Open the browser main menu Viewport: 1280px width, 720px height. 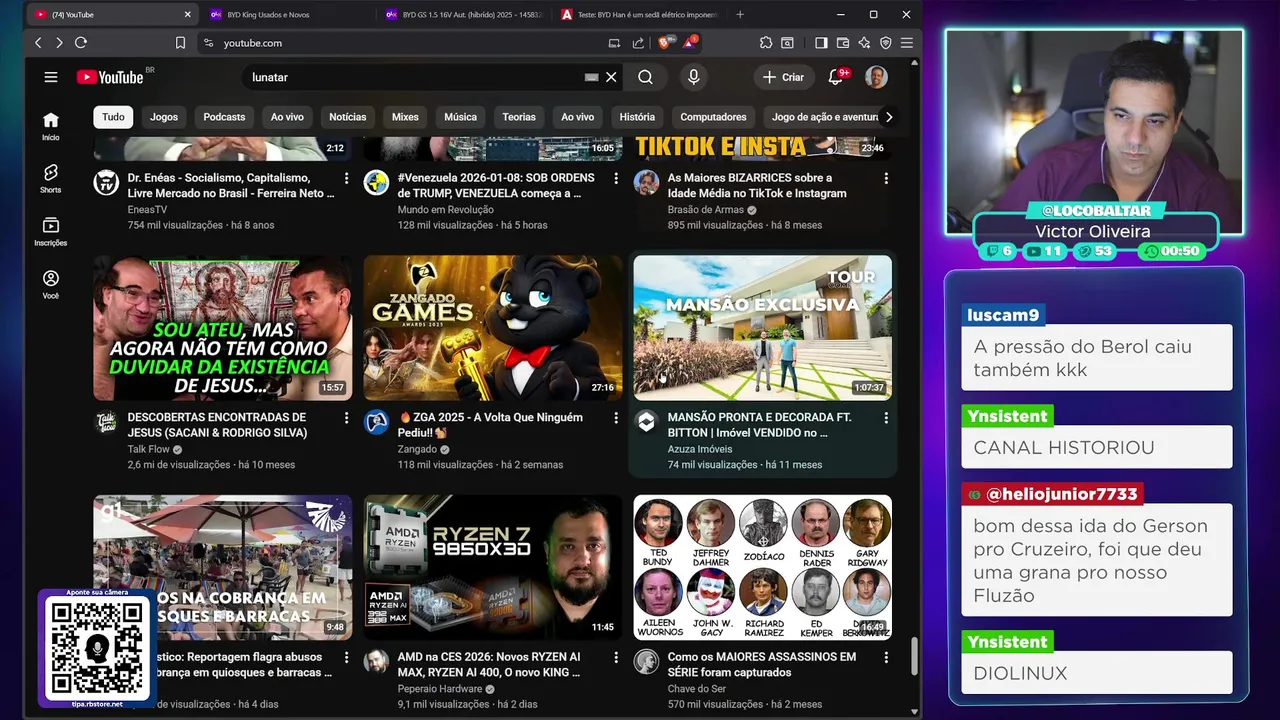pyautogui.click(x=907, y=43)
